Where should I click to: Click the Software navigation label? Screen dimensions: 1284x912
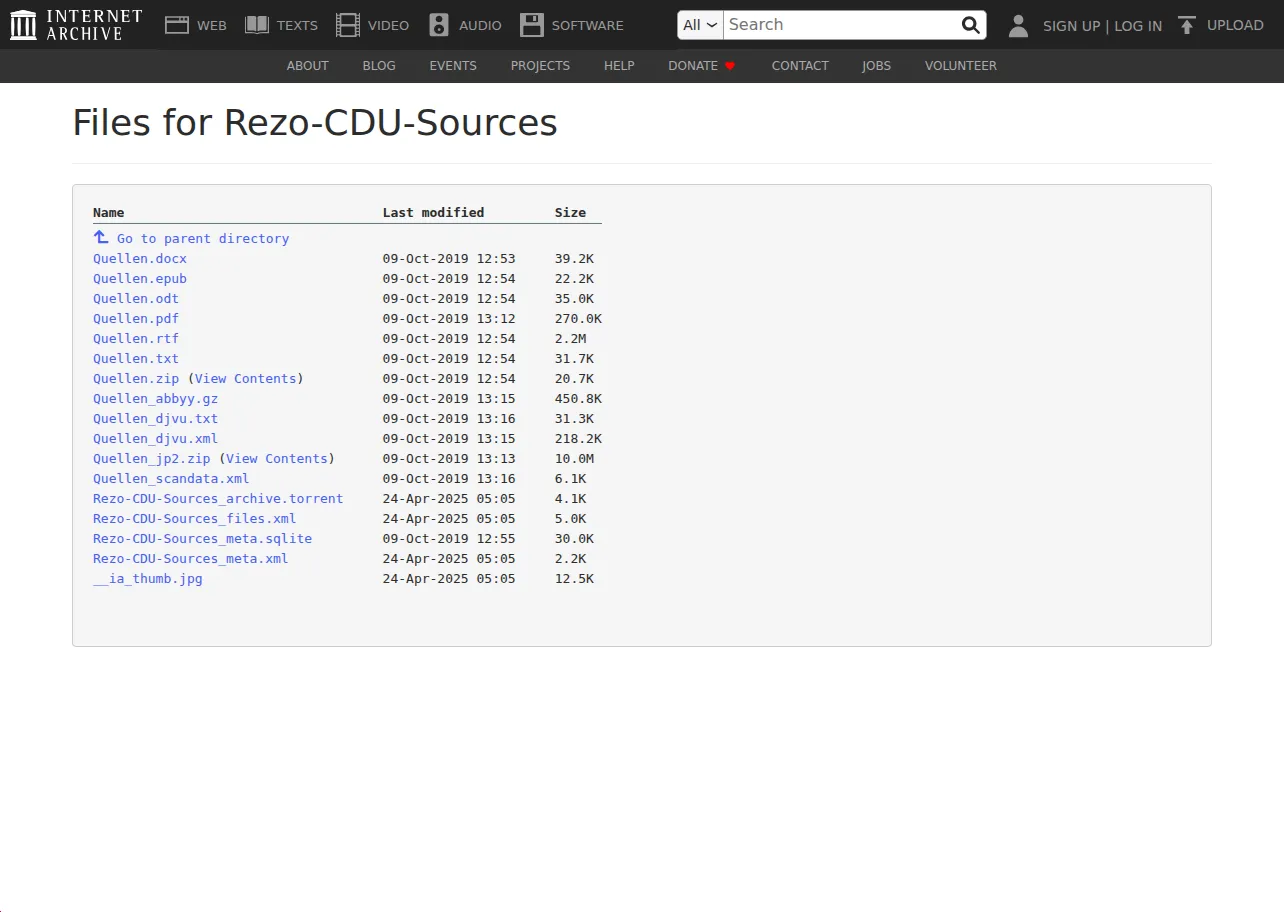click(588, 26)
